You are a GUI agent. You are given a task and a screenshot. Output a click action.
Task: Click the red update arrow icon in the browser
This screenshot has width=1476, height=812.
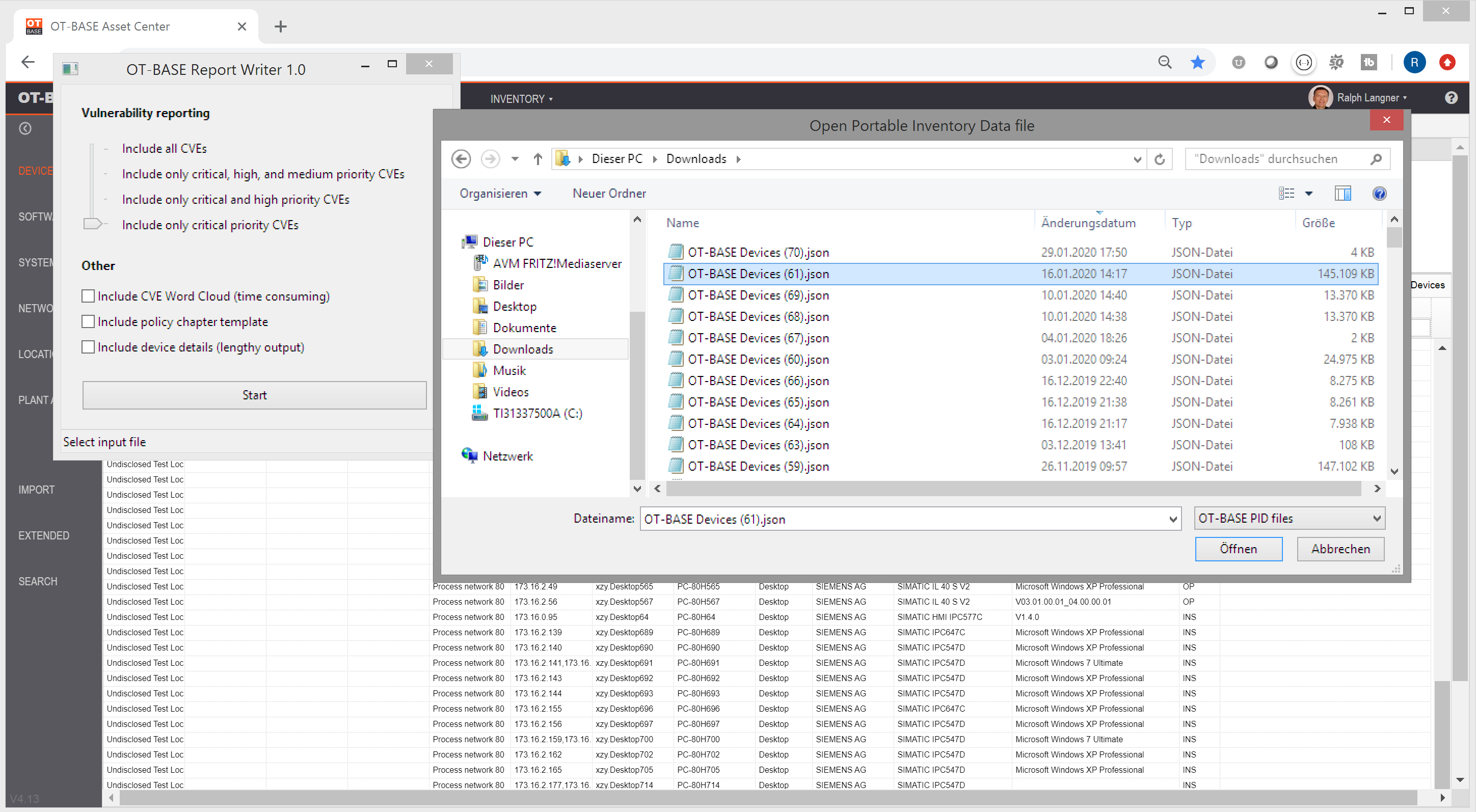click(1447, 62)
